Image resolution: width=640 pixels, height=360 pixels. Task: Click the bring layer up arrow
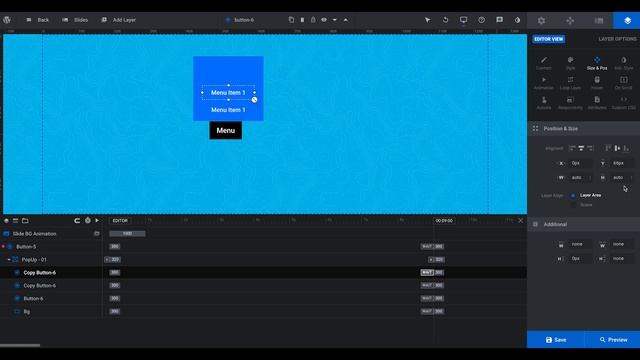[346, 20]
